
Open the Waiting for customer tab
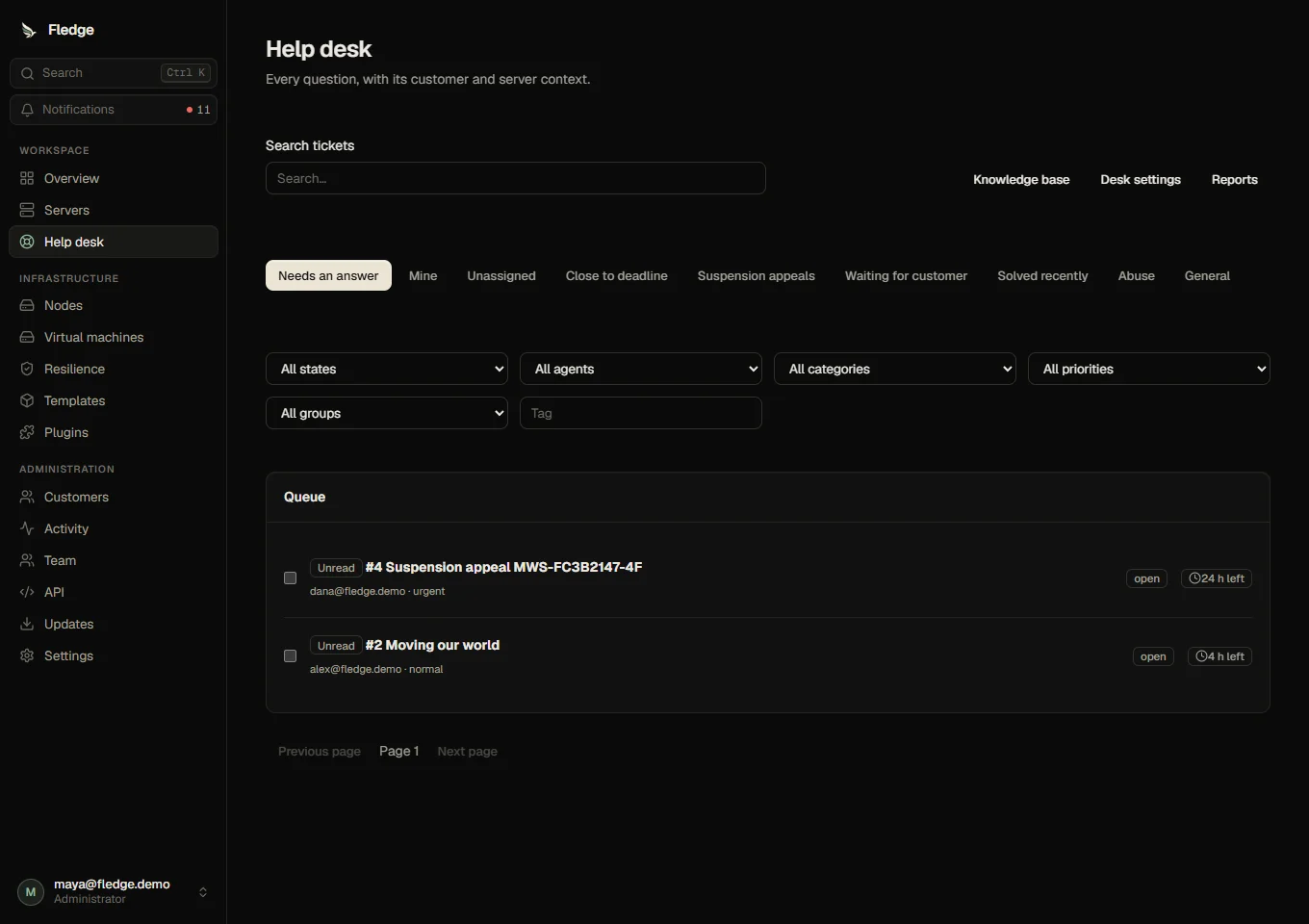(906, 275)
